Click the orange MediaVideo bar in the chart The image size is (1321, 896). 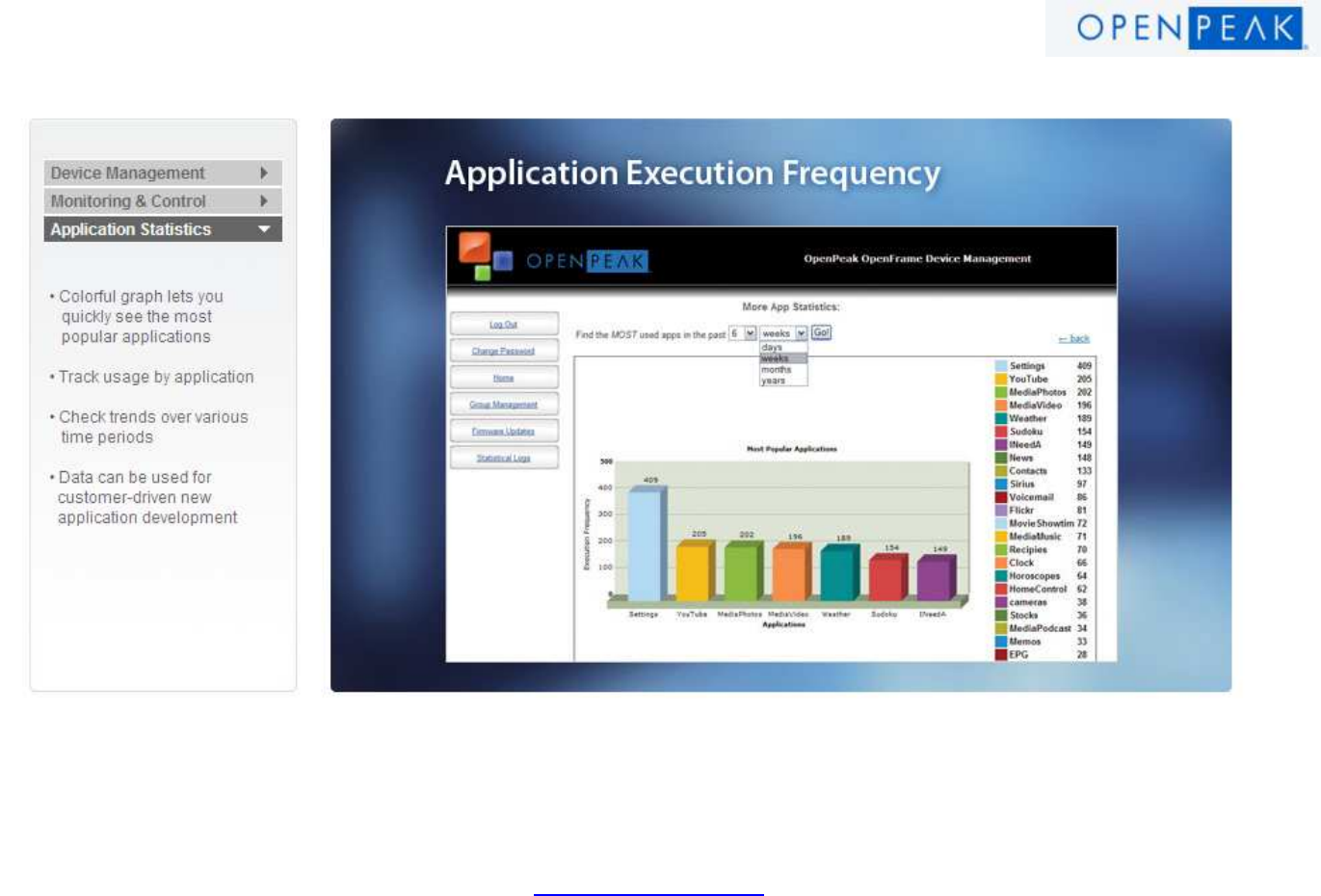791,572
